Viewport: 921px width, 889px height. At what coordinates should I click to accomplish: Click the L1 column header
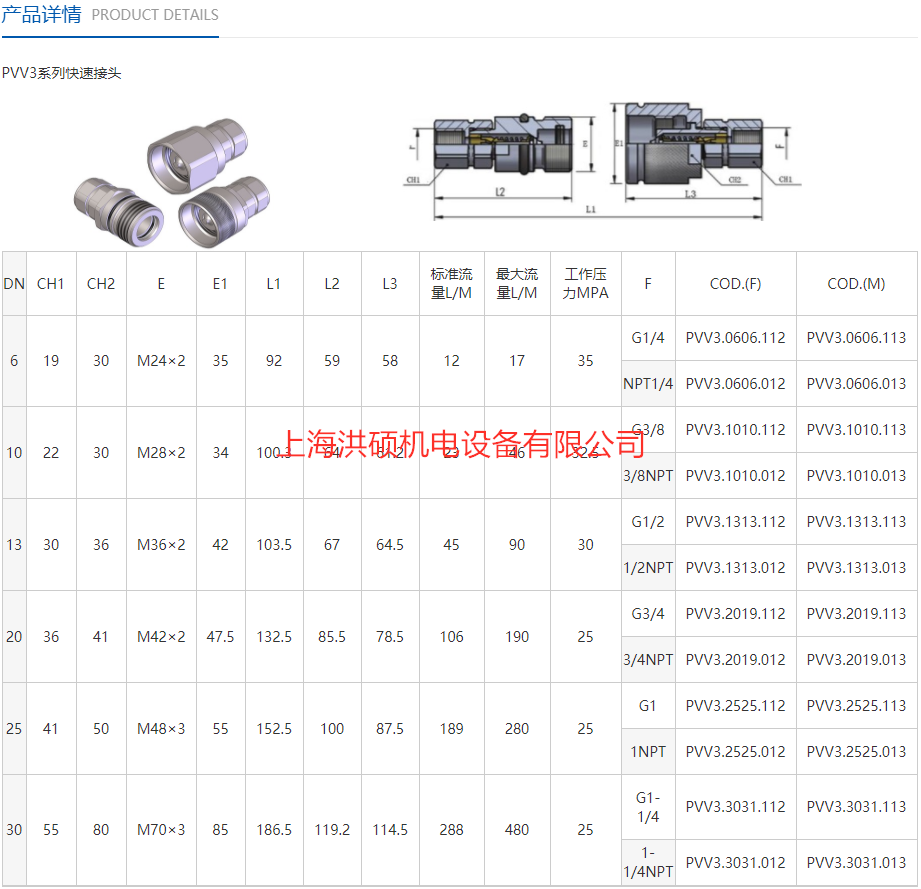[274, 284]
